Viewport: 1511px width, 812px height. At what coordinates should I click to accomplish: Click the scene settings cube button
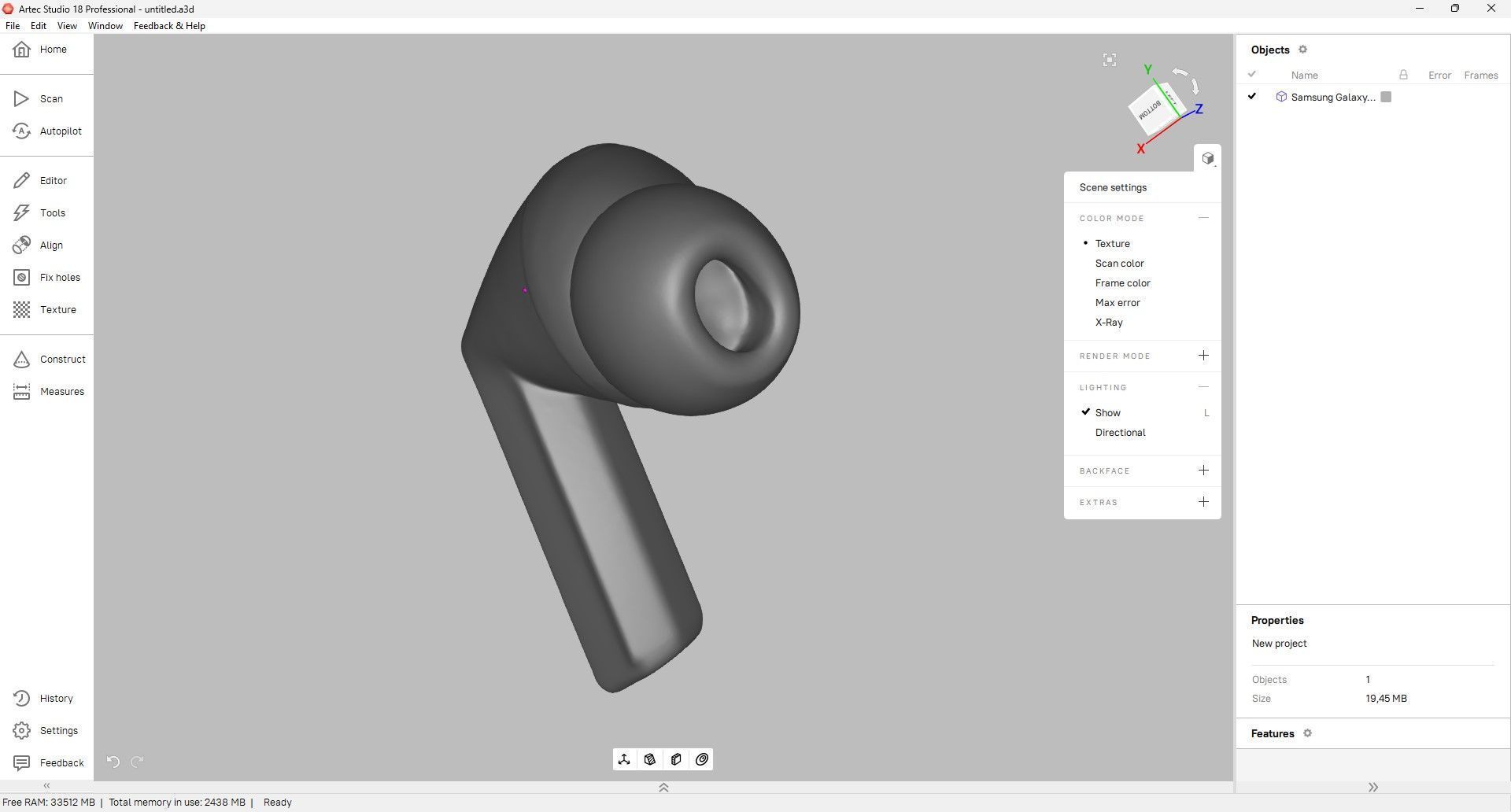(1208, 158)
